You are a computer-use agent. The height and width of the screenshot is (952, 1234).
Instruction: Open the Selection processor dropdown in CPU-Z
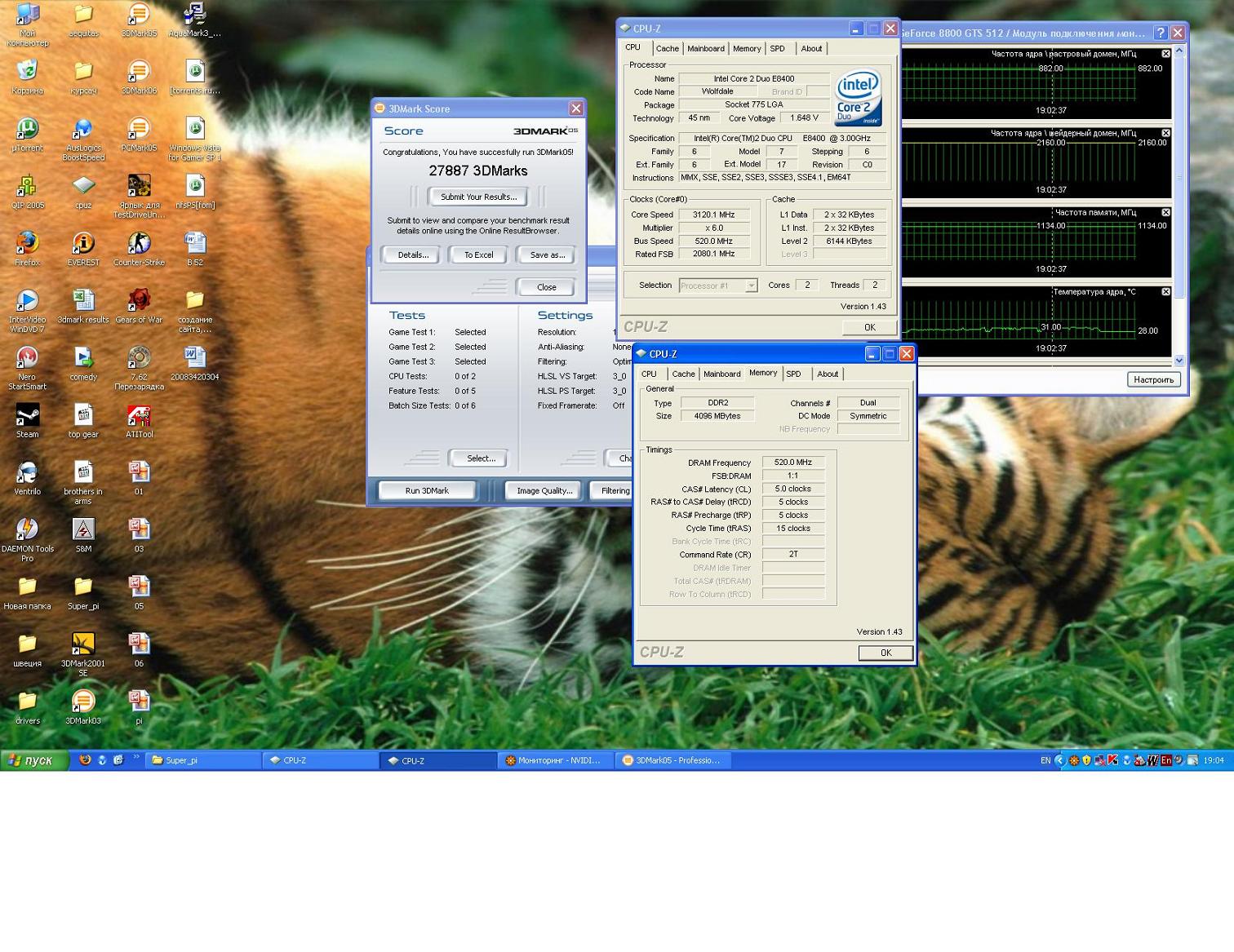718,286
